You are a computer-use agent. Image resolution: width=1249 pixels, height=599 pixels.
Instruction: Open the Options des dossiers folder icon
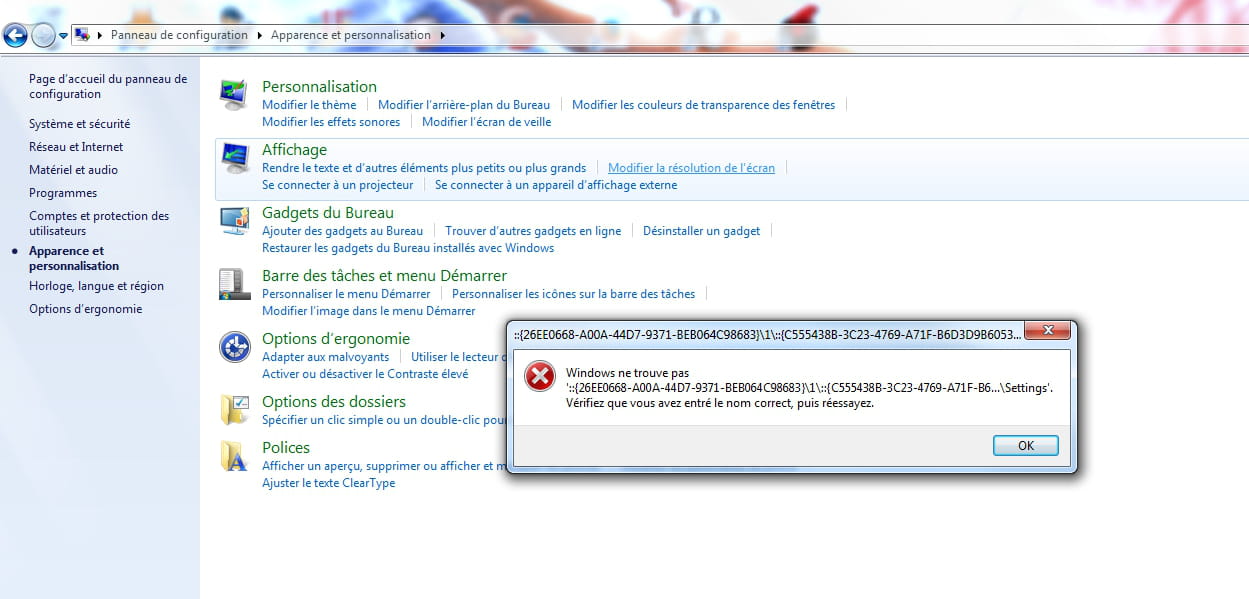234,410
